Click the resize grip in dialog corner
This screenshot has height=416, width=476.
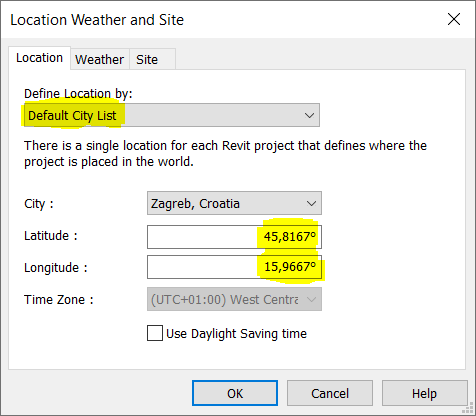coord(469,409)
